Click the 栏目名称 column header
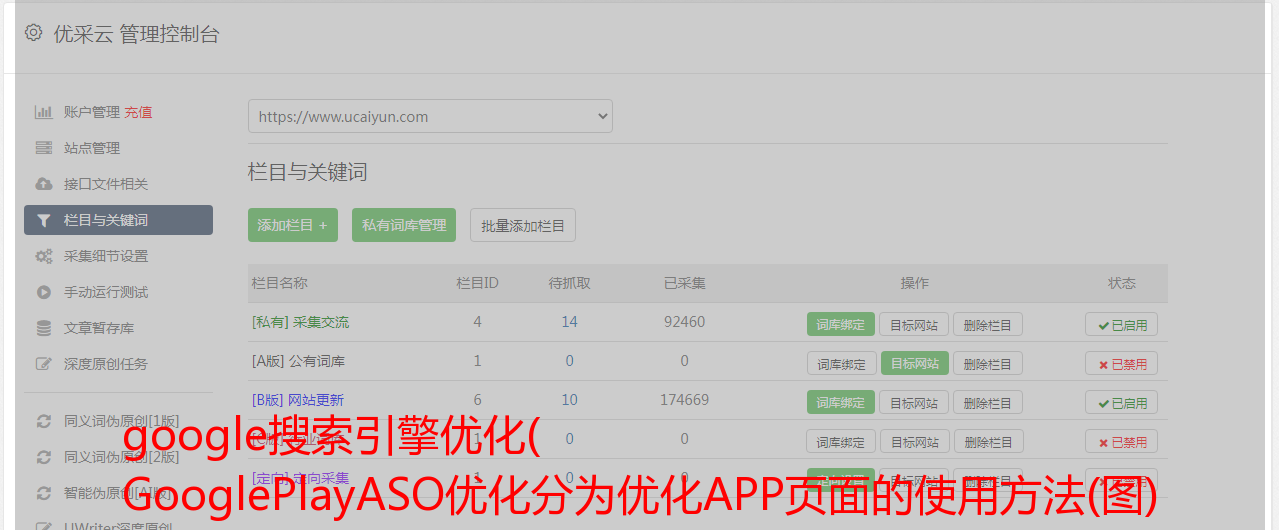The width and height of the screenshot is (1279, 530). click(x=279, y=283)
